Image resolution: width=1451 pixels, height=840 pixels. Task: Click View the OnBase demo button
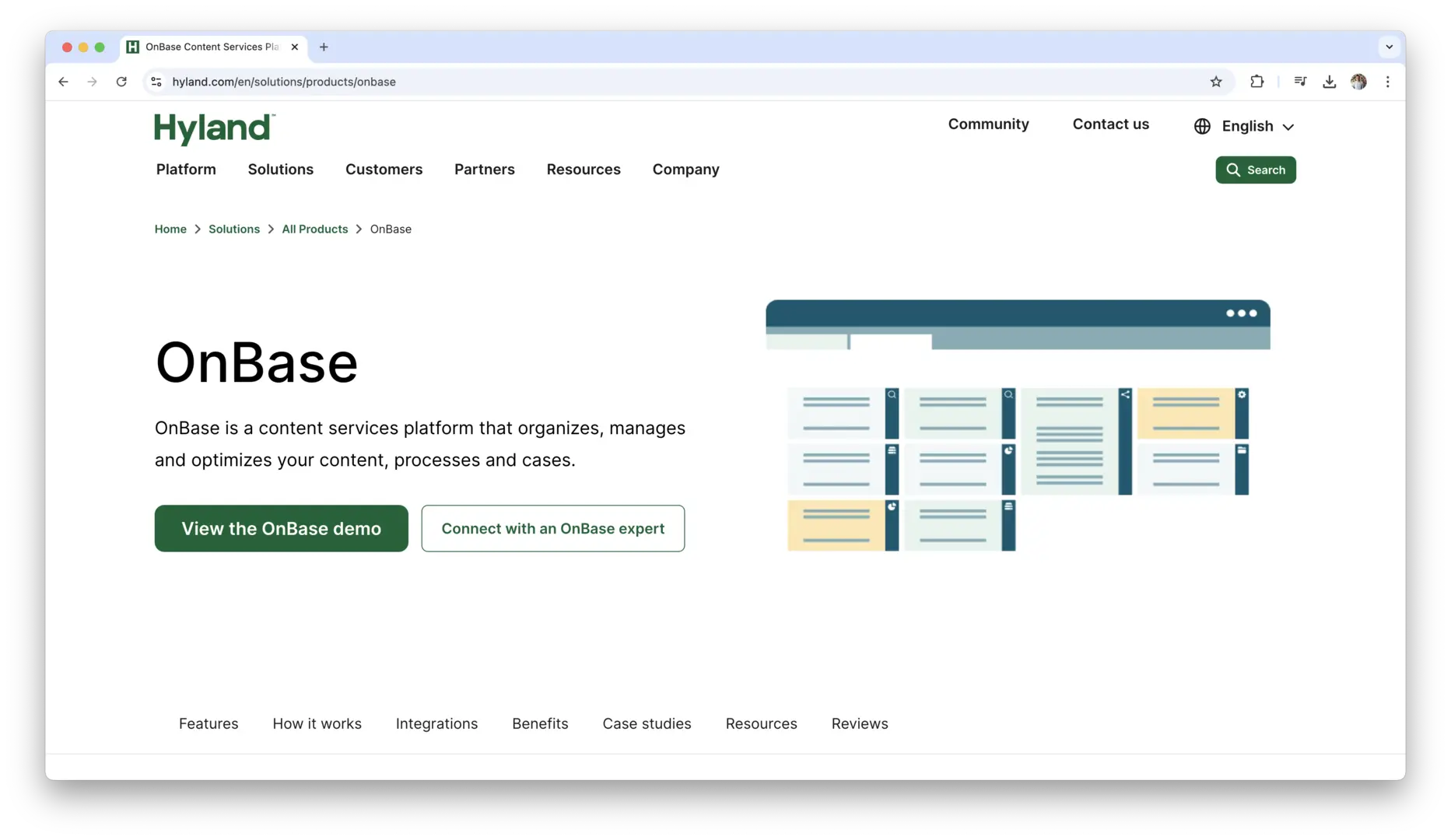(x=282, y=528)
